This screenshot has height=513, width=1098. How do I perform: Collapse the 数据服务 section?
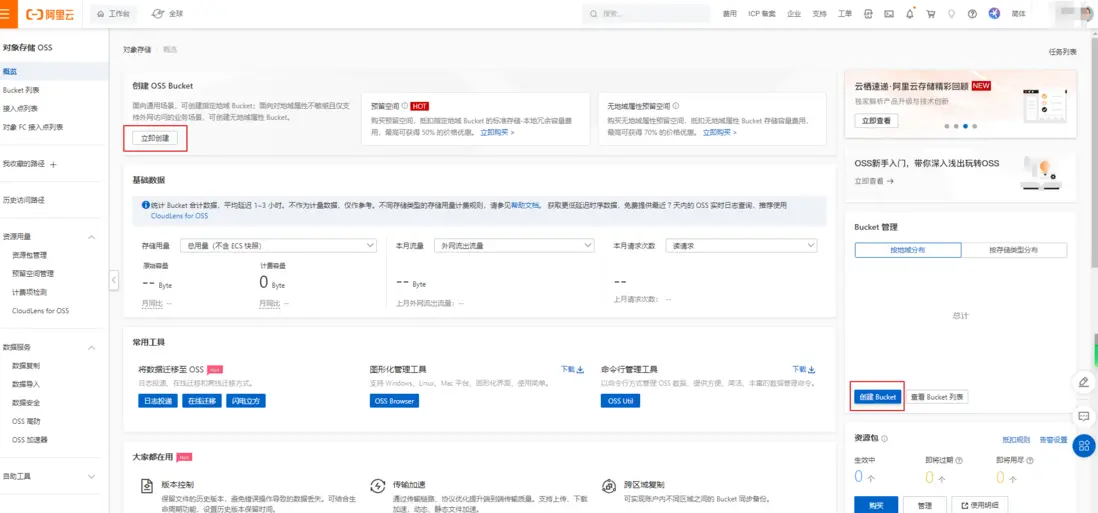91,347
